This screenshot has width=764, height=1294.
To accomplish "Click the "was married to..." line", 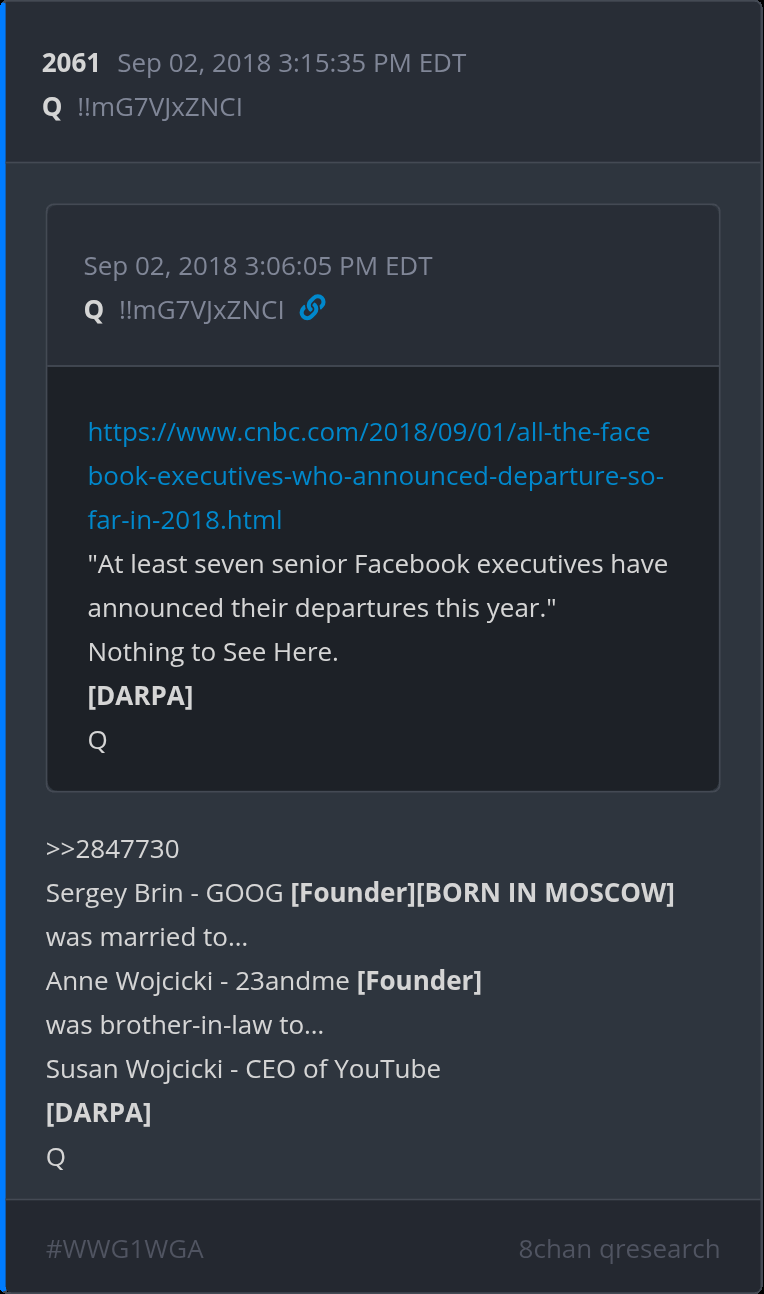I will click(x=147, y=937).
